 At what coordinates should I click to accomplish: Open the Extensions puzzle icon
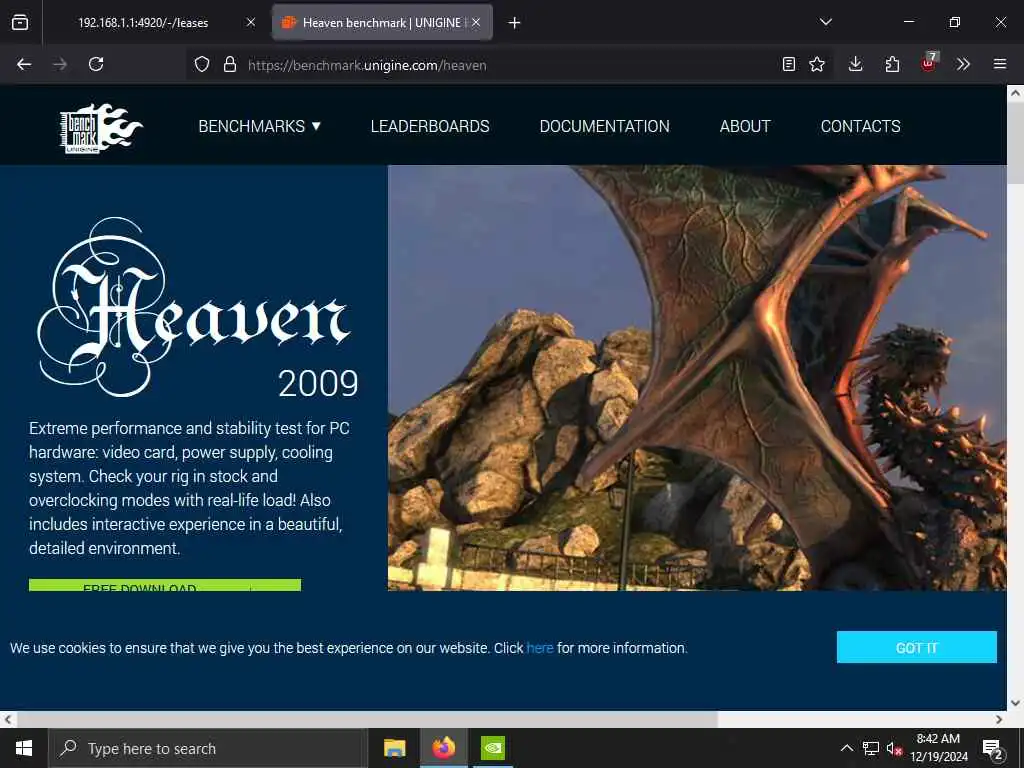[892, 64]
